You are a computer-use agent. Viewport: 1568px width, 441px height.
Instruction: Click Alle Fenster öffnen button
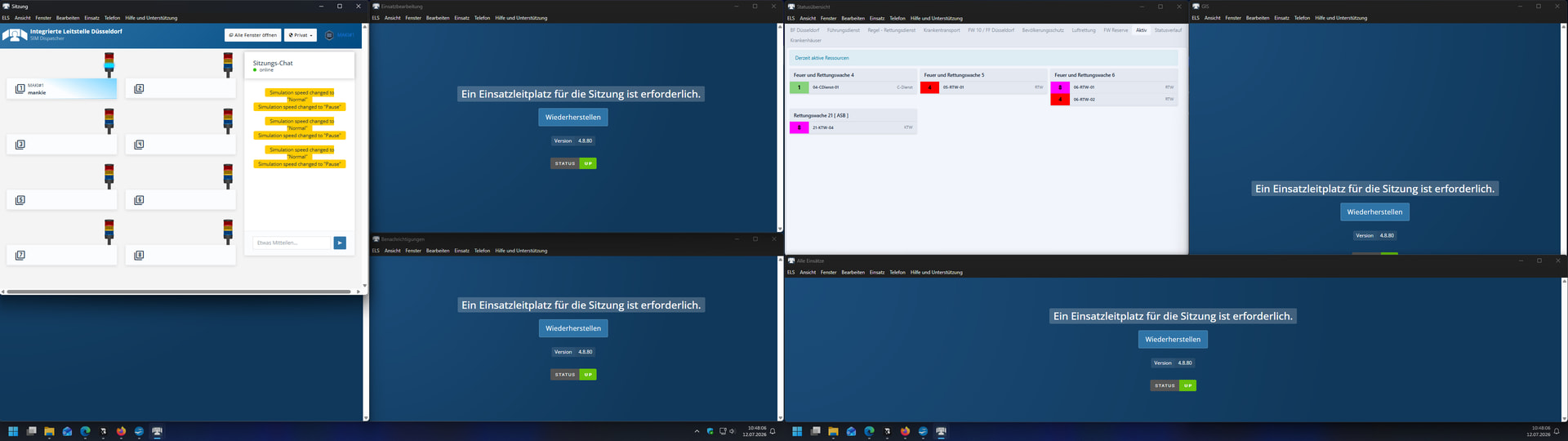253,35
